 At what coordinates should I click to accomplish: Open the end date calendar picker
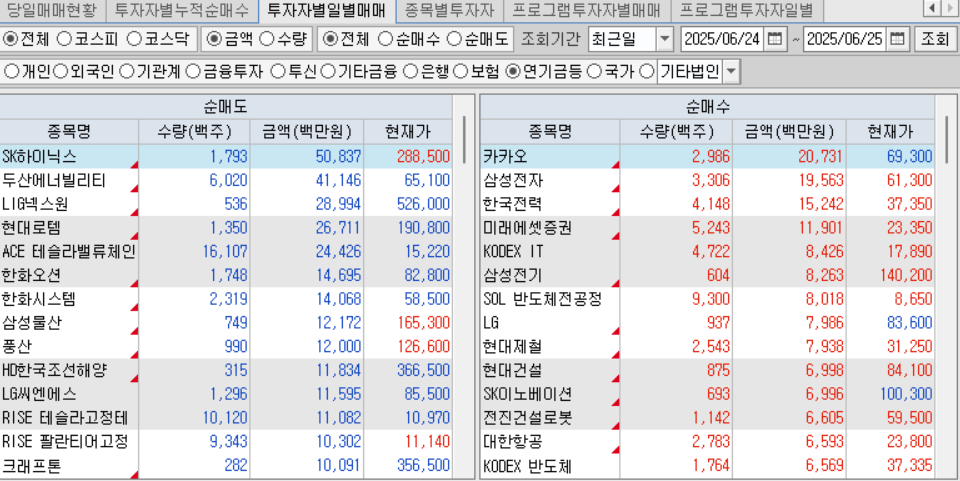pyautogui.click(x=897, y=40)
